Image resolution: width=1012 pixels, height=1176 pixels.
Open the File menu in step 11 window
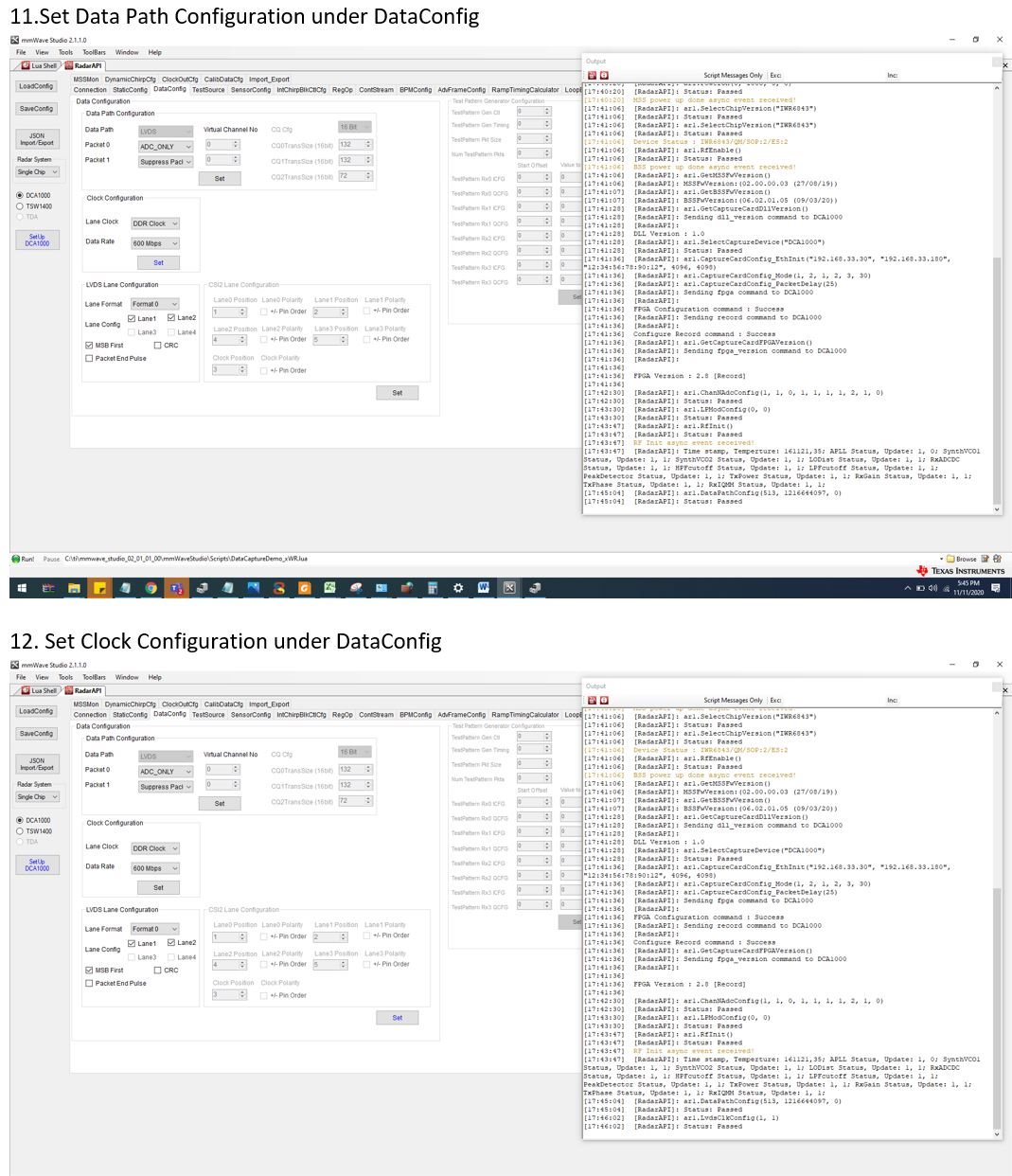click(21, 52)
